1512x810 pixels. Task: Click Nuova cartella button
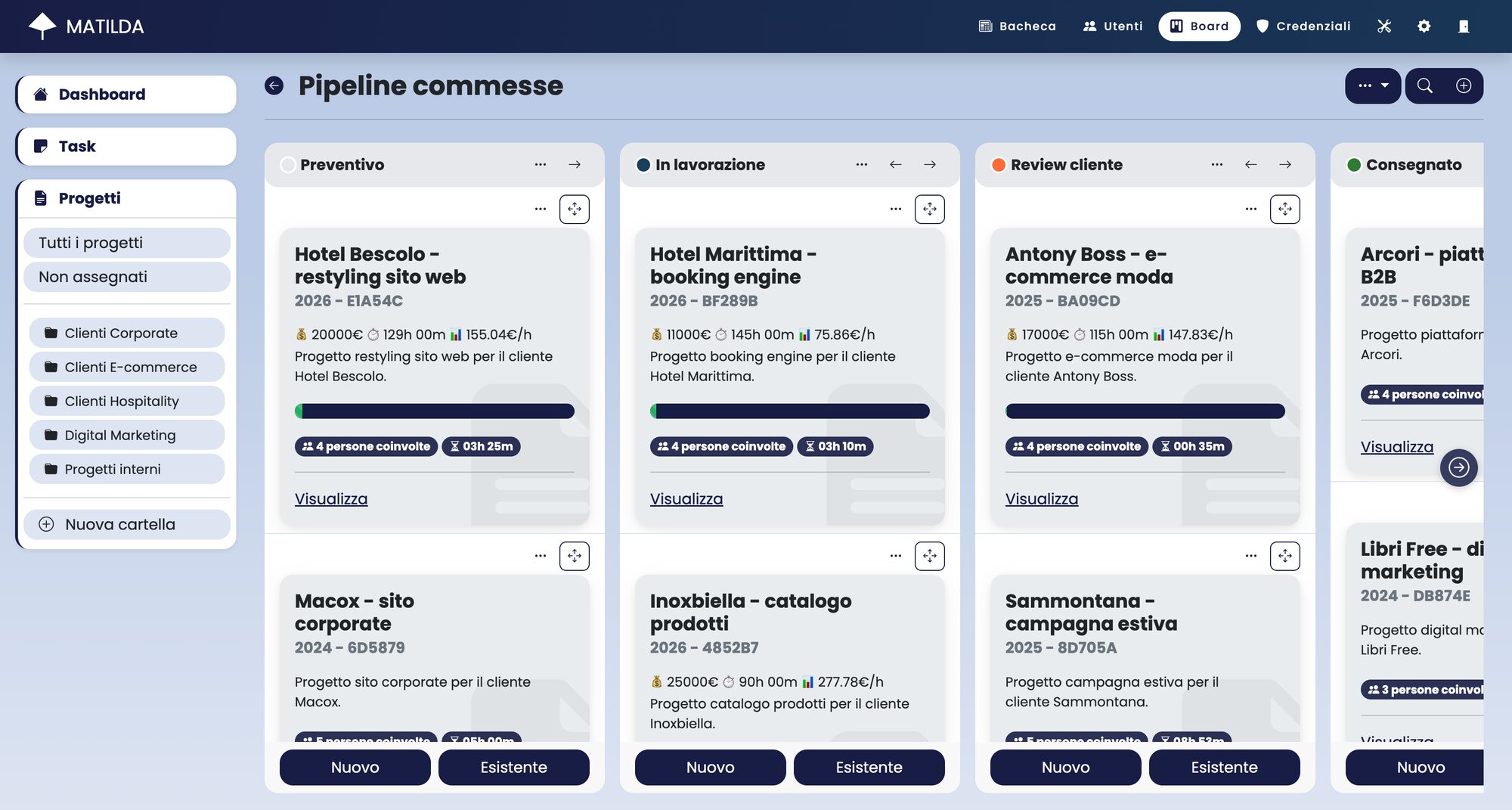(x=127, y=524)
